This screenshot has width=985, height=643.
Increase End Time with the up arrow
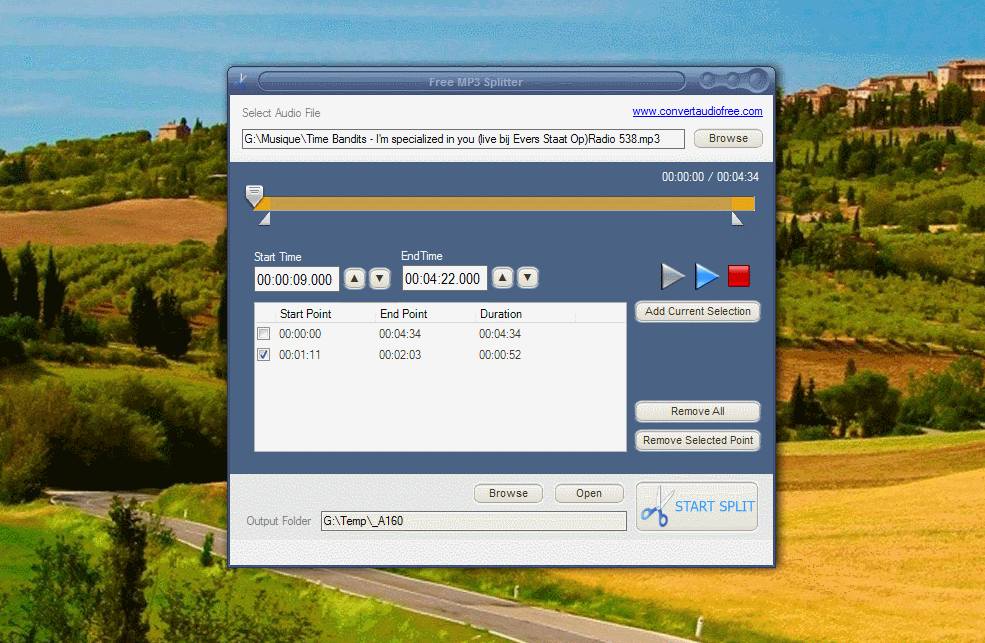[503, 278]
